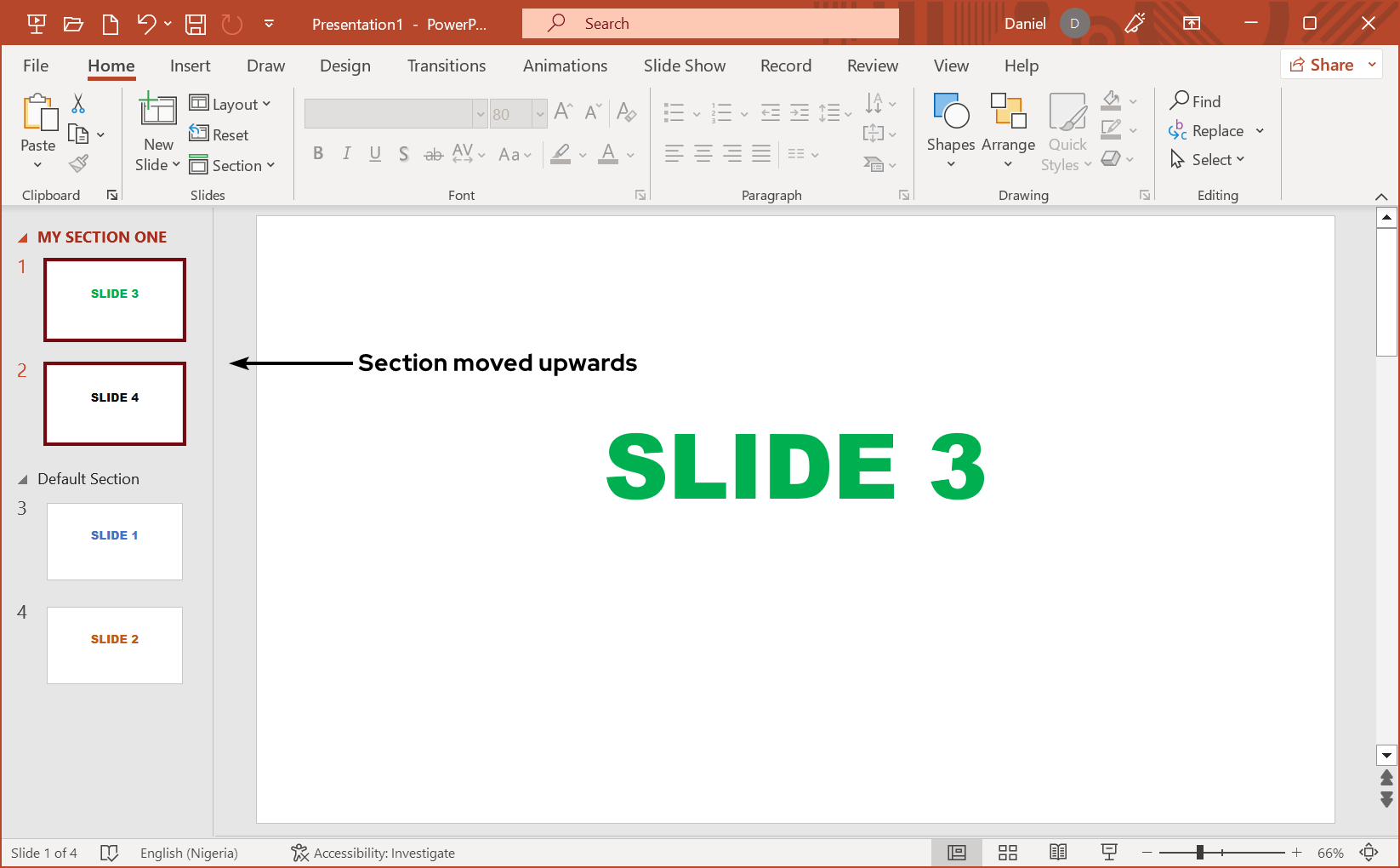Viewport: 1400px width, 868px height.
Task: Click the Format Painter icon
Action: pyautogui.click(x=79, y=163)
